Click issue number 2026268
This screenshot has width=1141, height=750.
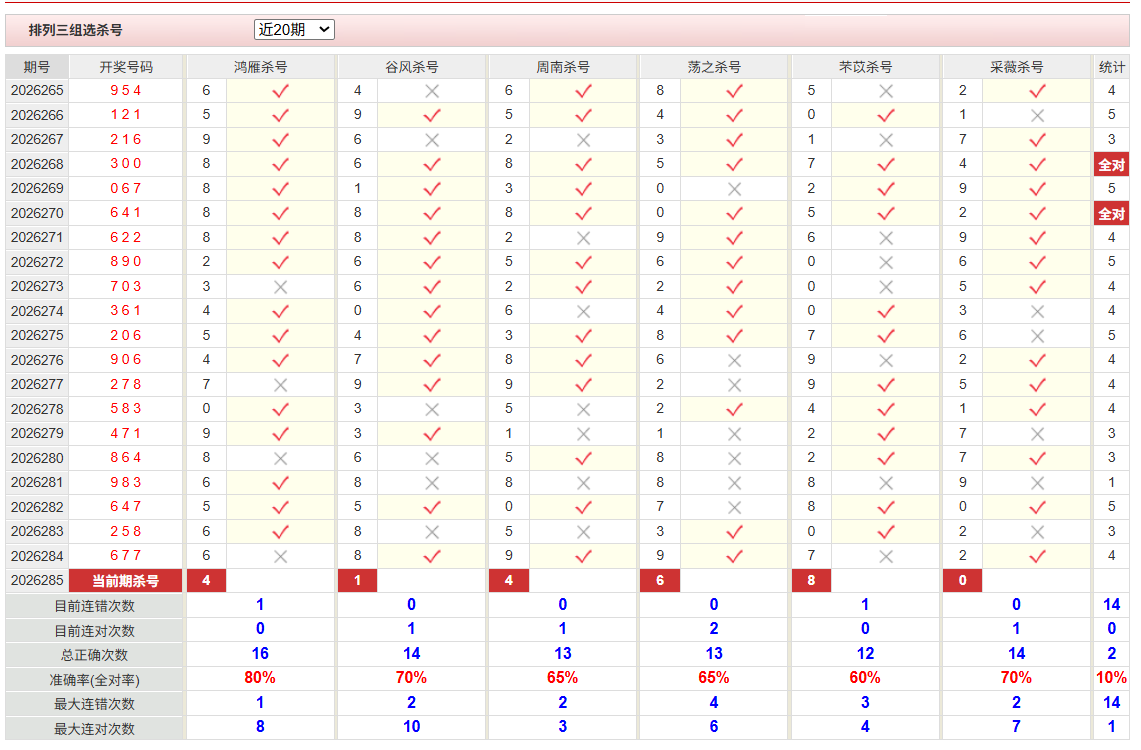(37, 164)
